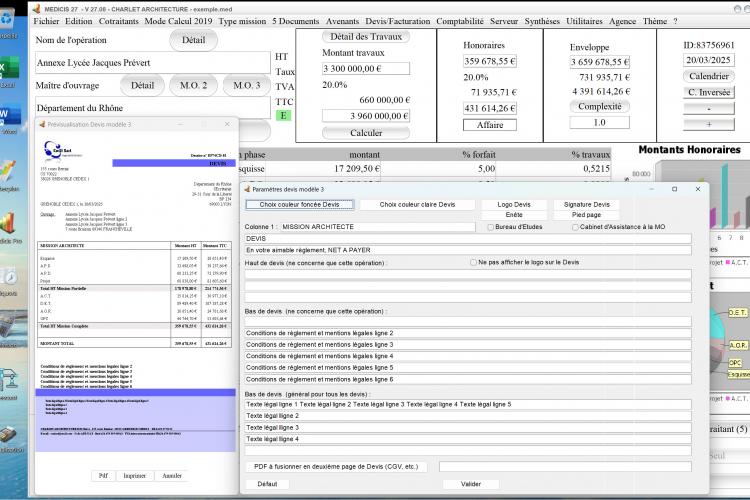The image size is (750, 500).
Task: Click the field containing En votre aimable règlement
Action: [x=468, y=250]
